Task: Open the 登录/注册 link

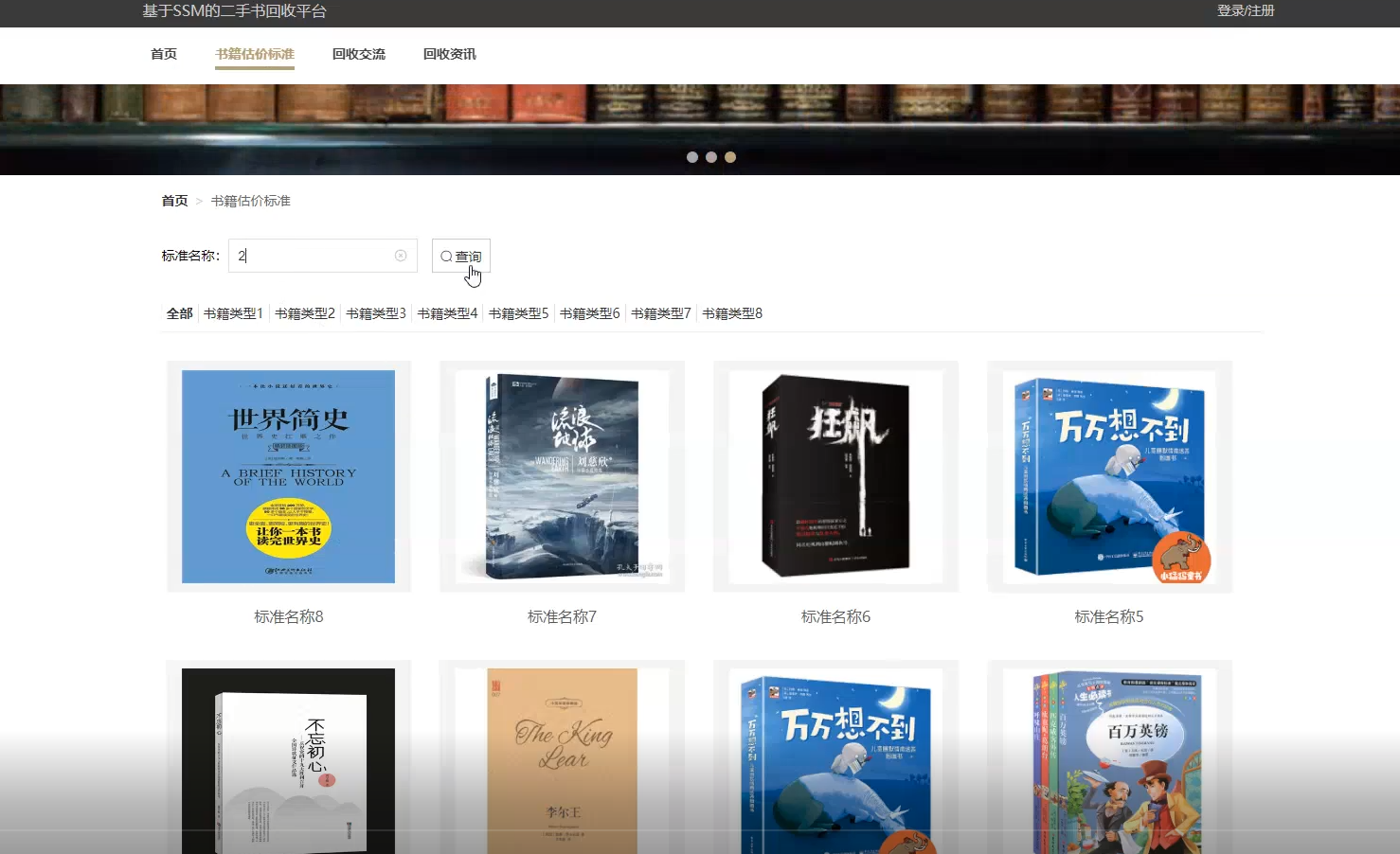Action: 1246,10
